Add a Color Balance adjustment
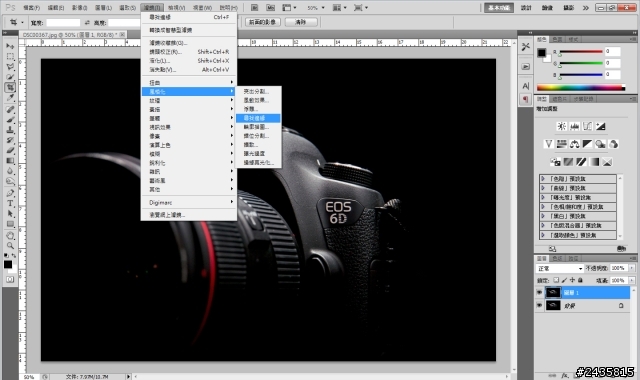 pos(574,144)
